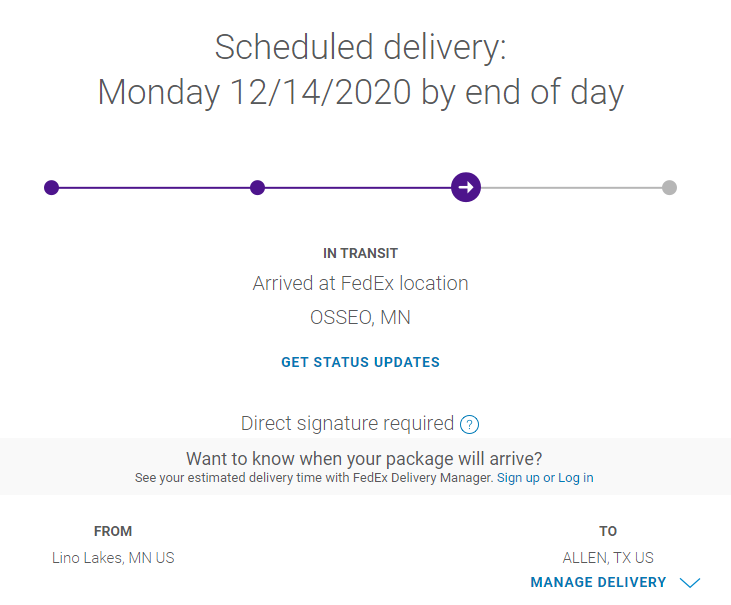Click the gray unfinished progress bar segment
The height and width of the screenshot is (605, 731).
pos(570,187)
